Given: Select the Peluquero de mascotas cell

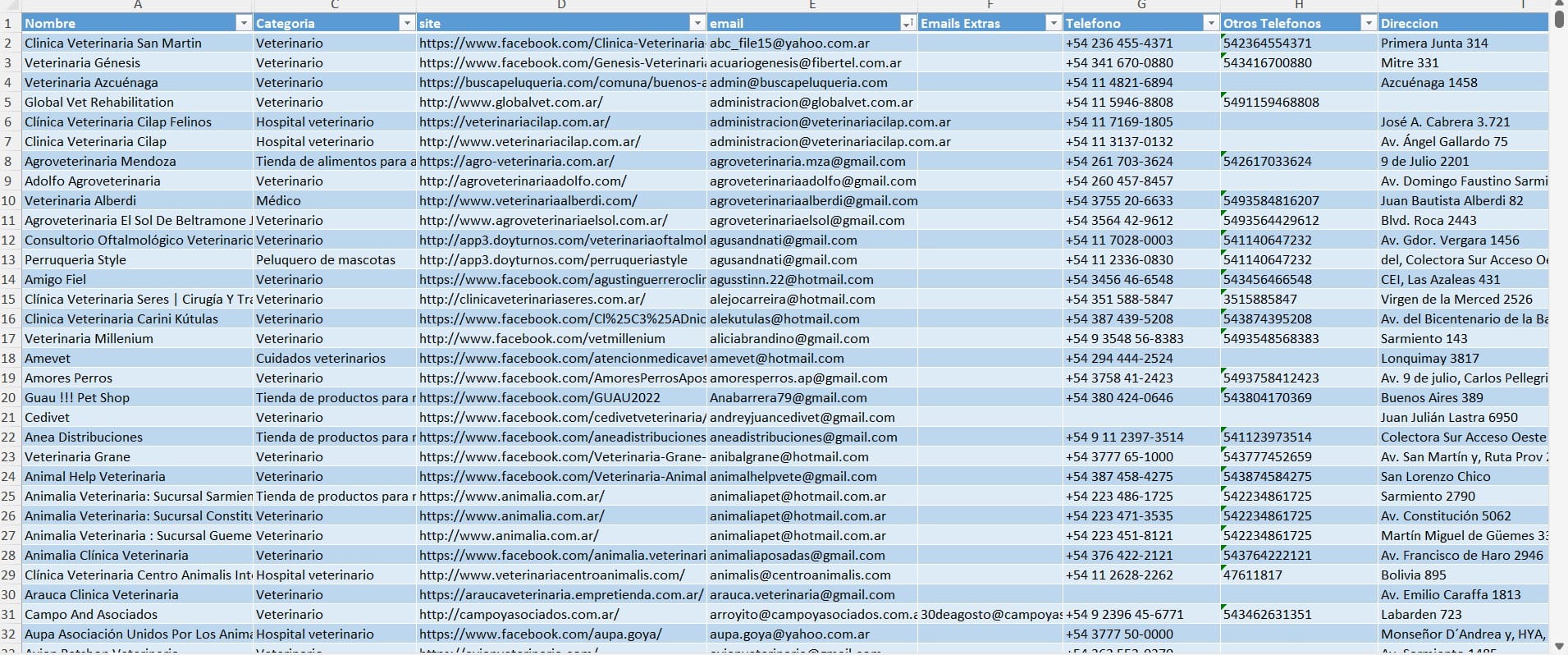Looking at the screenshot, I should pos(335,259).
